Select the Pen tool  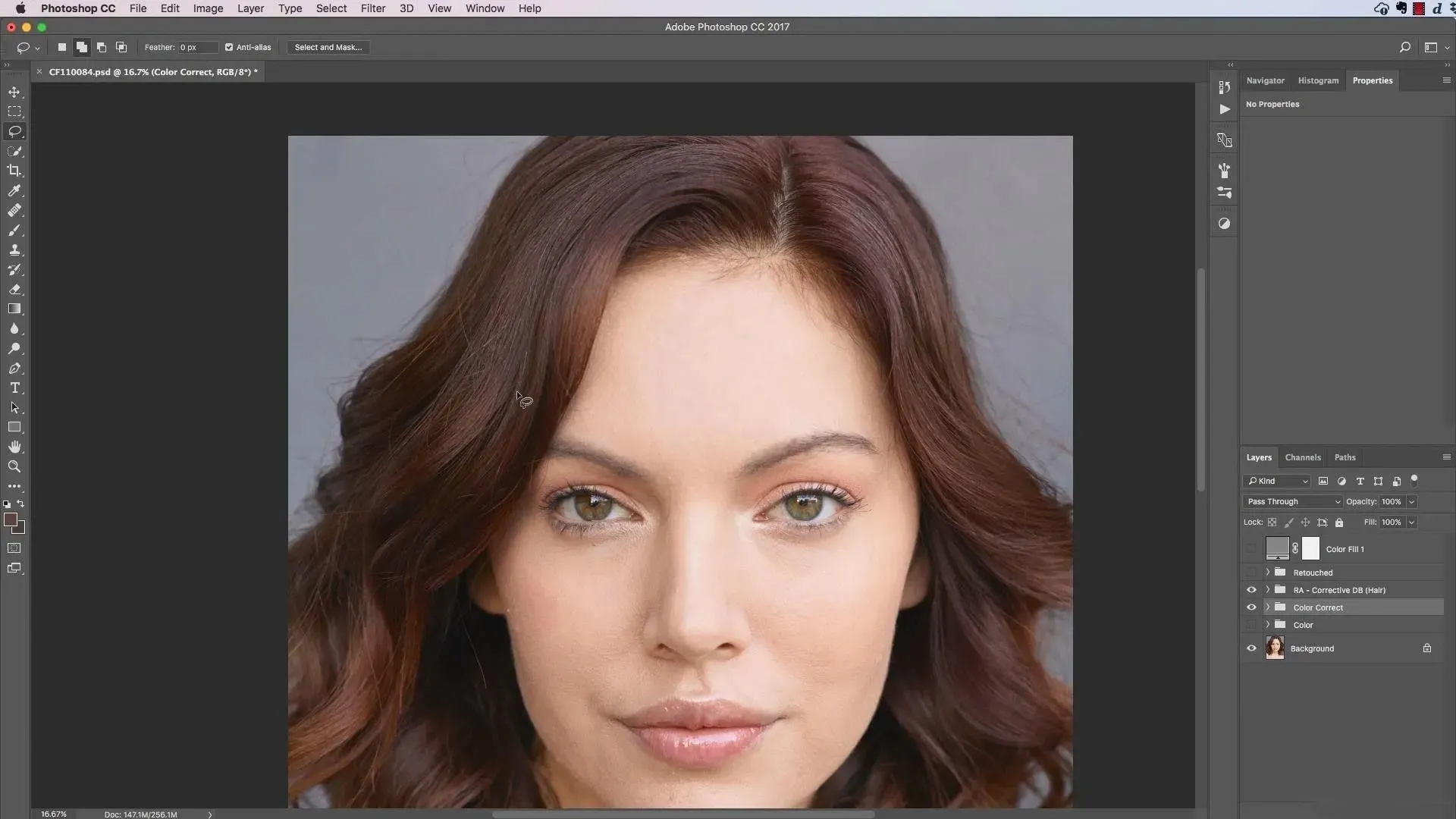14,369
